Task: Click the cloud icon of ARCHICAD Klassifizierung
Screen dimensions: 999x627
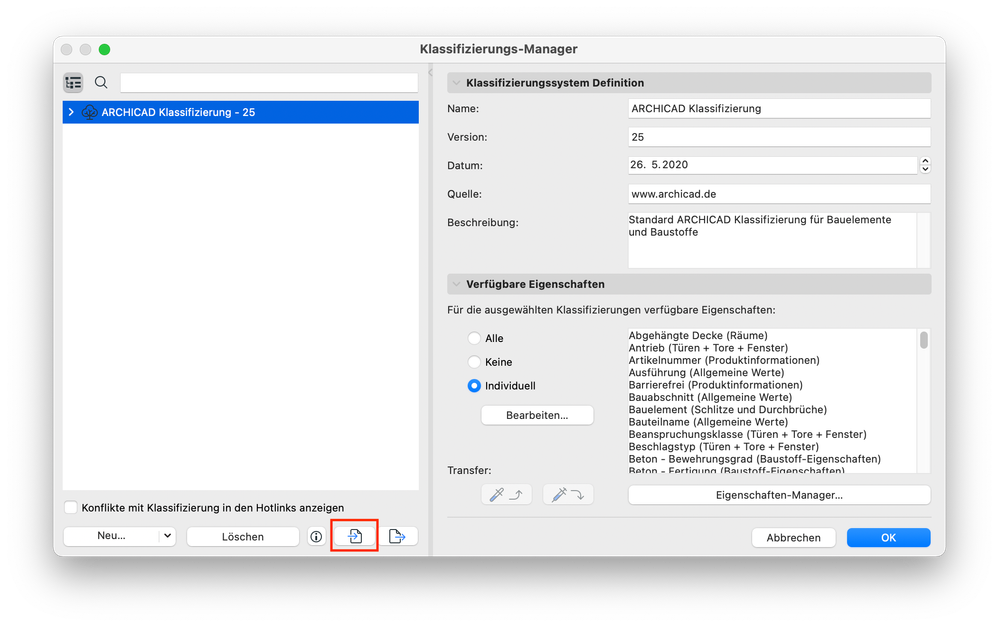Action: coord(89,112)
